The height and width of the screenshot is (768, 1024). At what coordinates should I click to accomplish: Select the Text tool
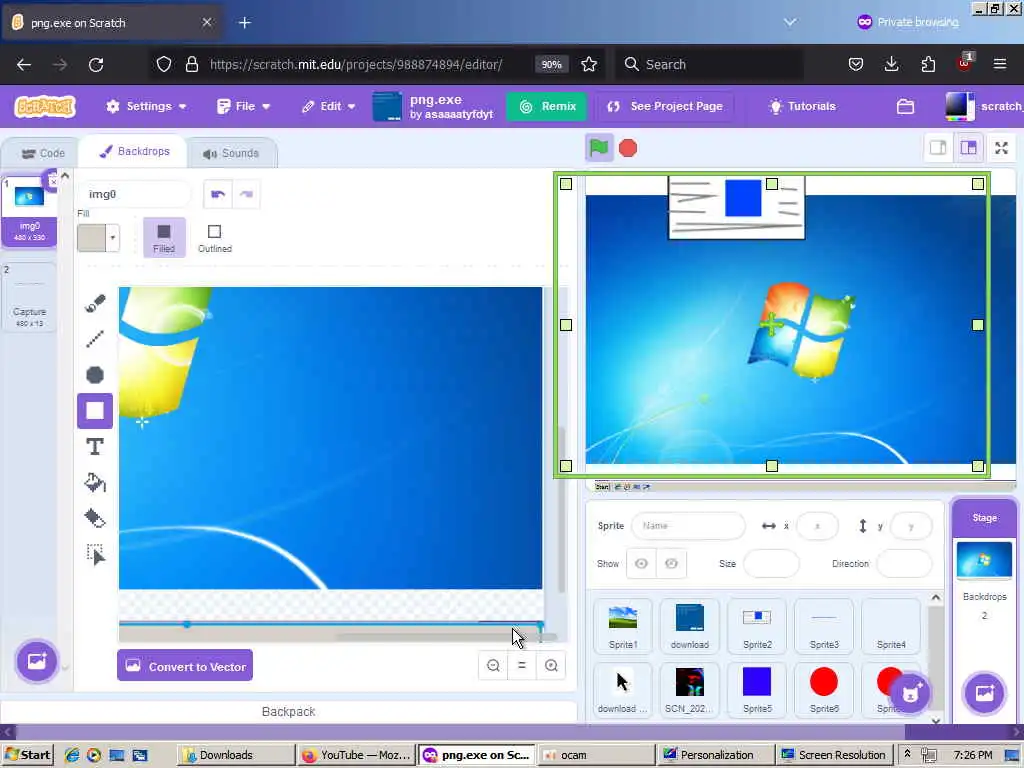(95, 447)
